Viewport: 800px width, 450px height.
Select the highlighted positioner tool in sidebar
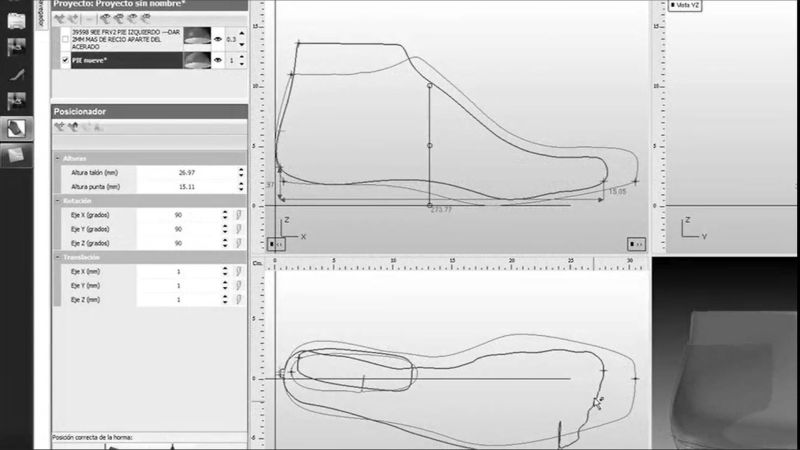pyautogui.click(x=16, y=128)
